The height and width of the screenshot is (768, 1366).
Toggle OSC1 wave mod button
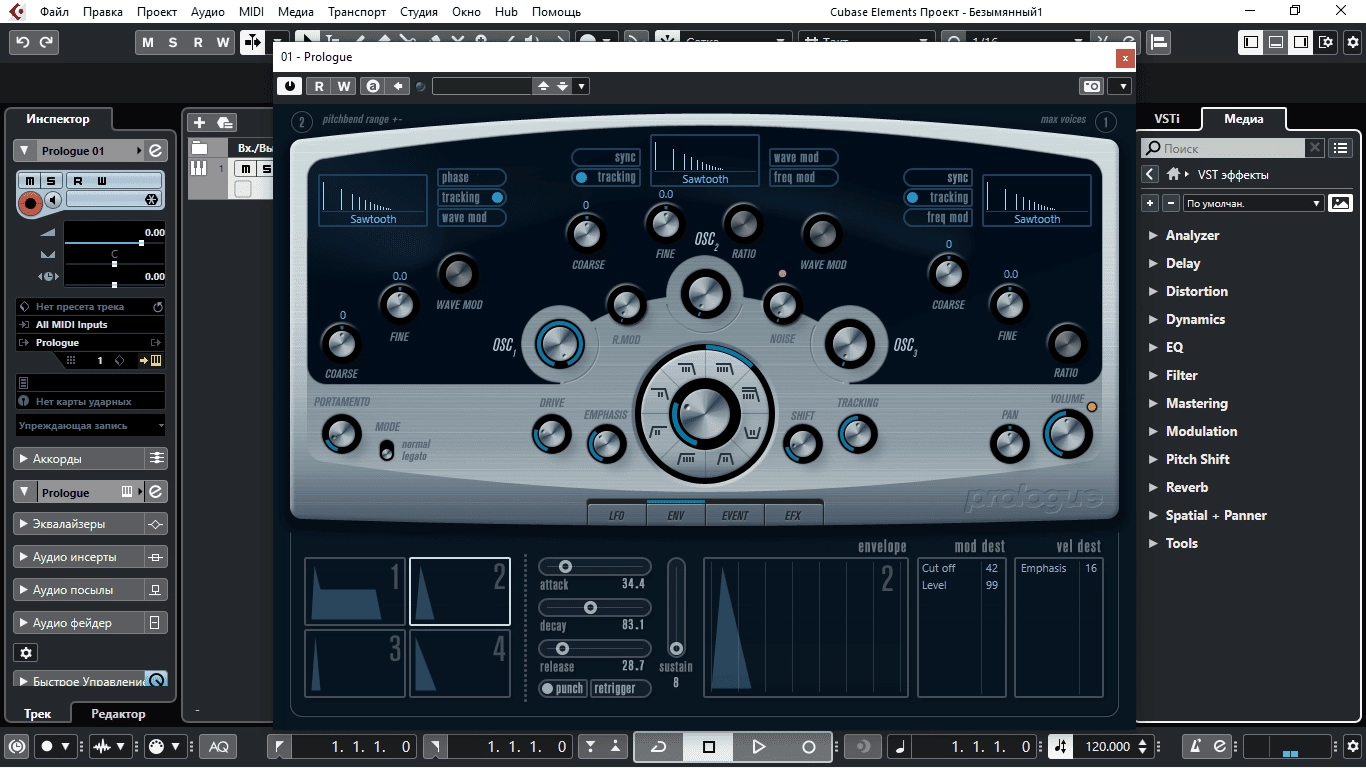[471, 218]
